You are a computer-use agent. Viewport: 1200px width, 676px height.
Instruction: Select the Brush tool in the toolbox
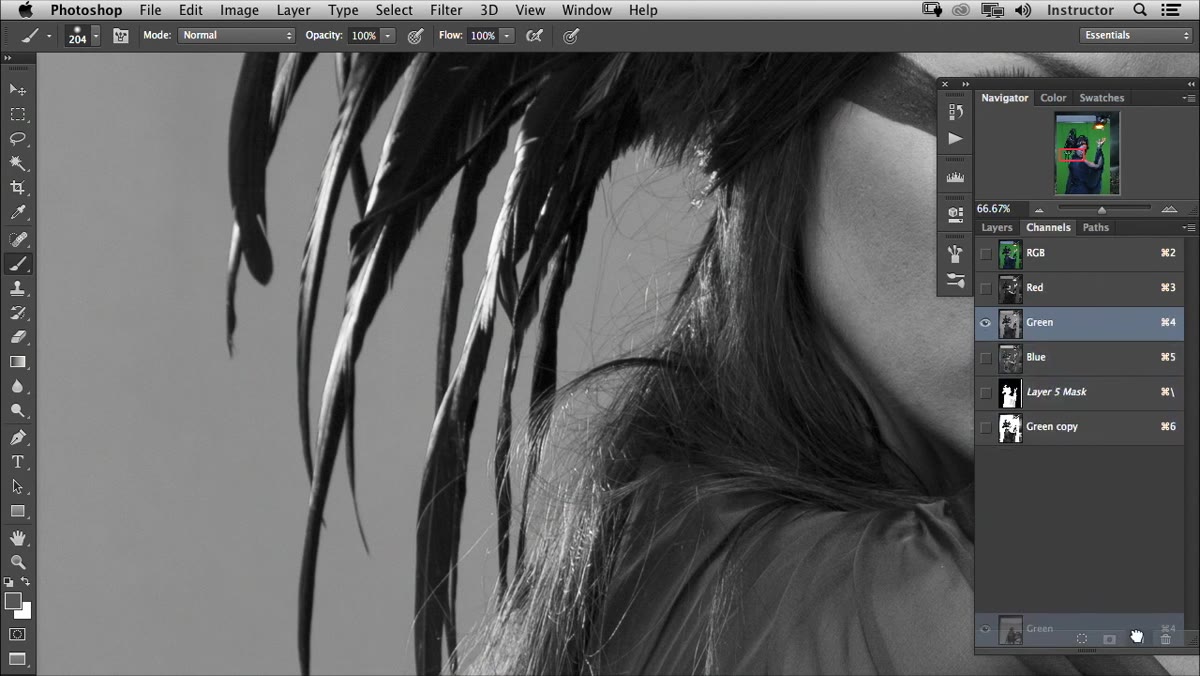(18, 264)
